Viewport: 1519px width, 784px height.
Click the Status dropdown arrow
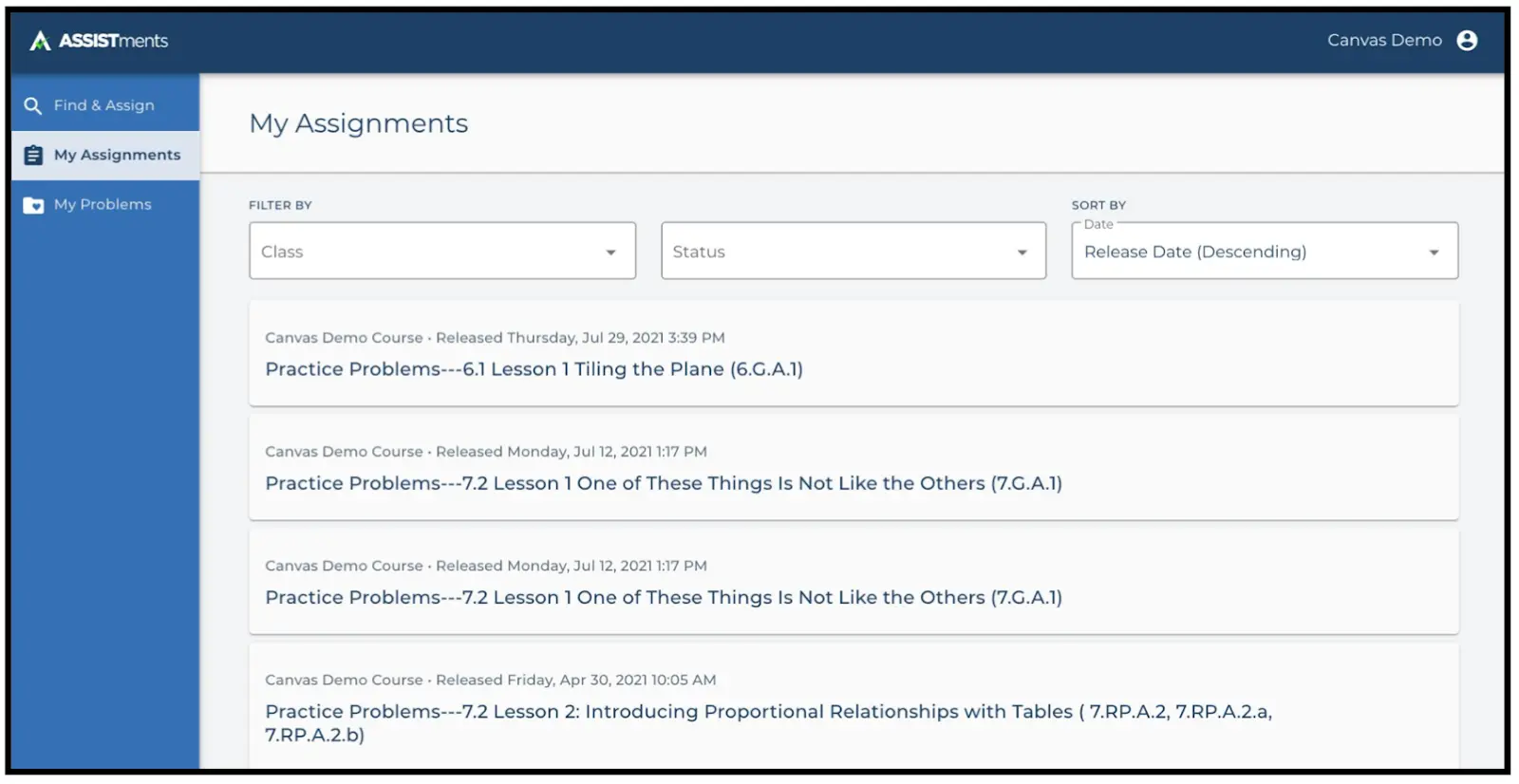point(1022,251)
